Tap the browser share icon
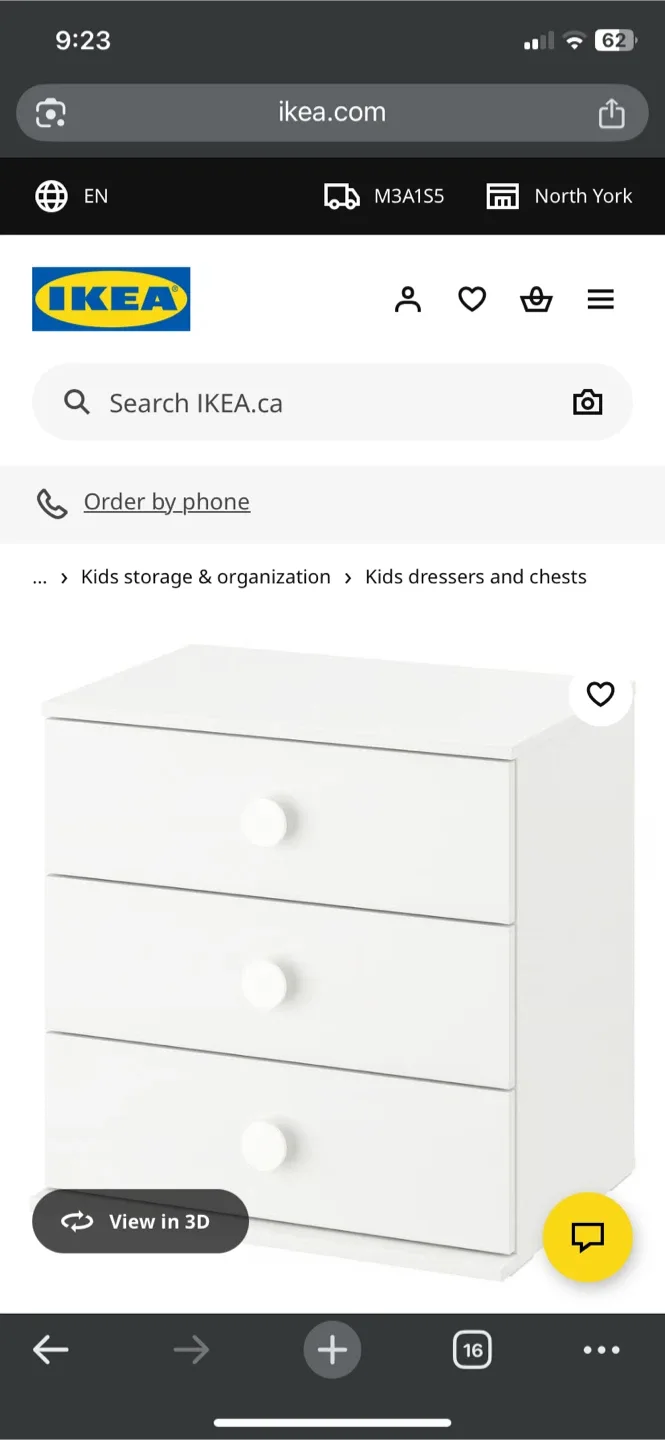The height and width of the screenshot is (1440, 665). pos(611,113)
